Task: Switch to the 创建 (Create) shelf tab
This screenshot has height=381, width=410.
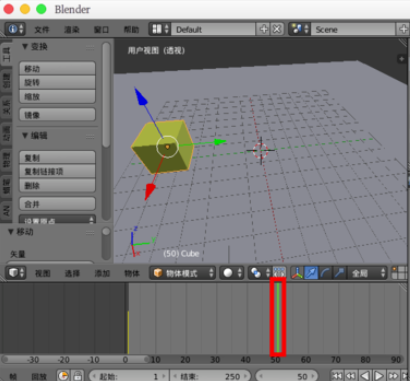Action: 6,80
